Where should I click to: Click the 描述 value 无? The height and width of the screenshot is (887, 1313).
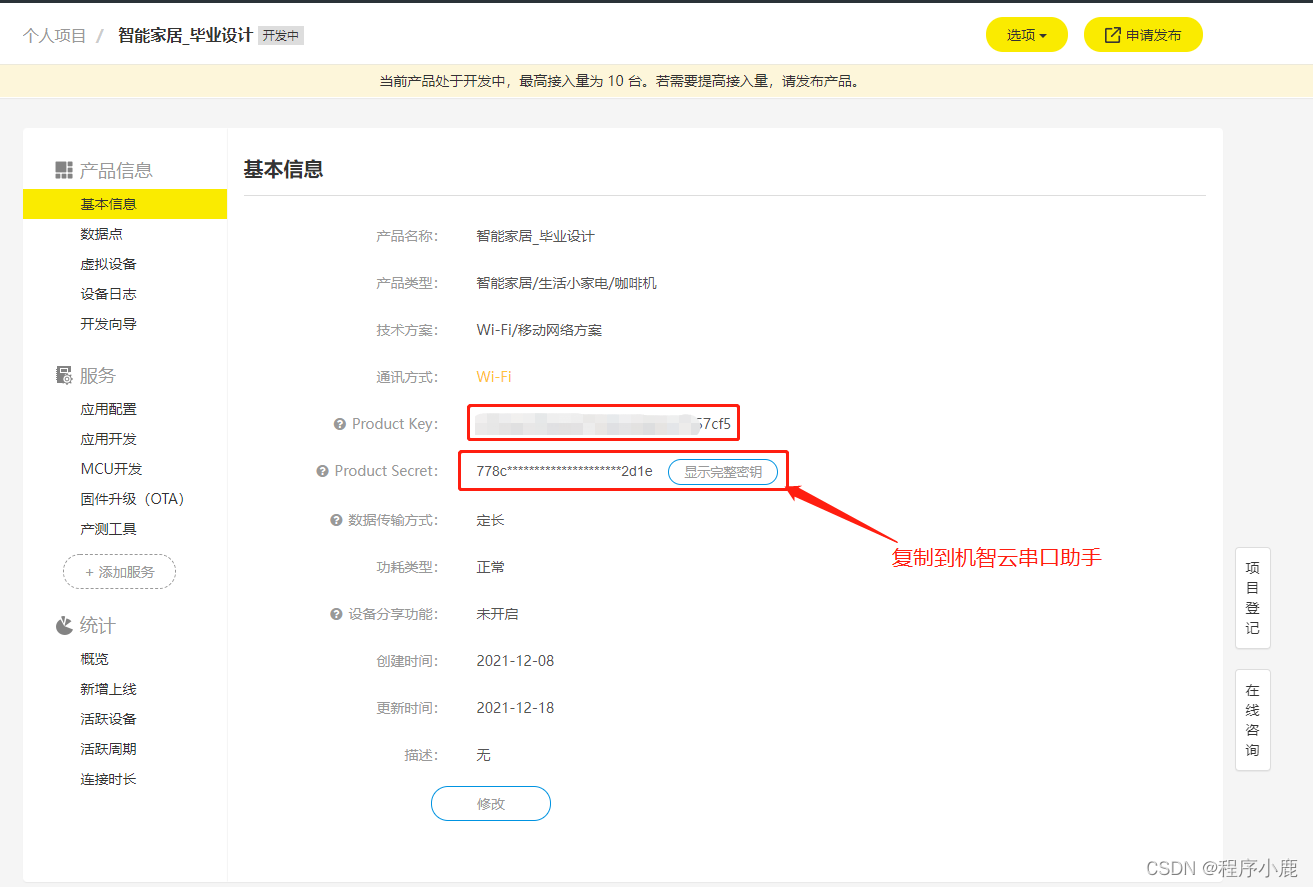483,755
